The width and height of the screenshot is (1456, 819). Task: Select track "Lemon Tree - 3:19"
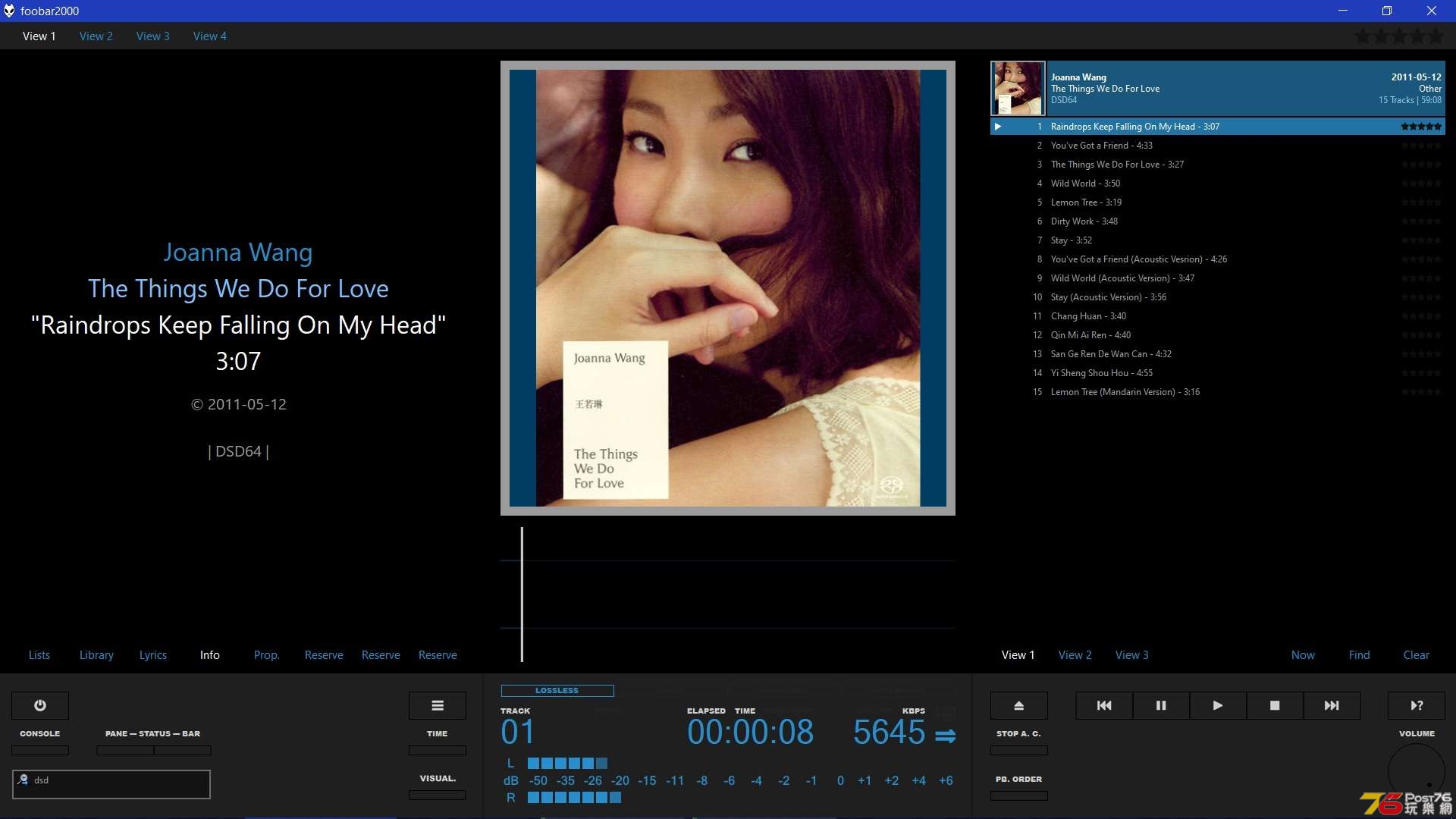[x=1217, y=202]
